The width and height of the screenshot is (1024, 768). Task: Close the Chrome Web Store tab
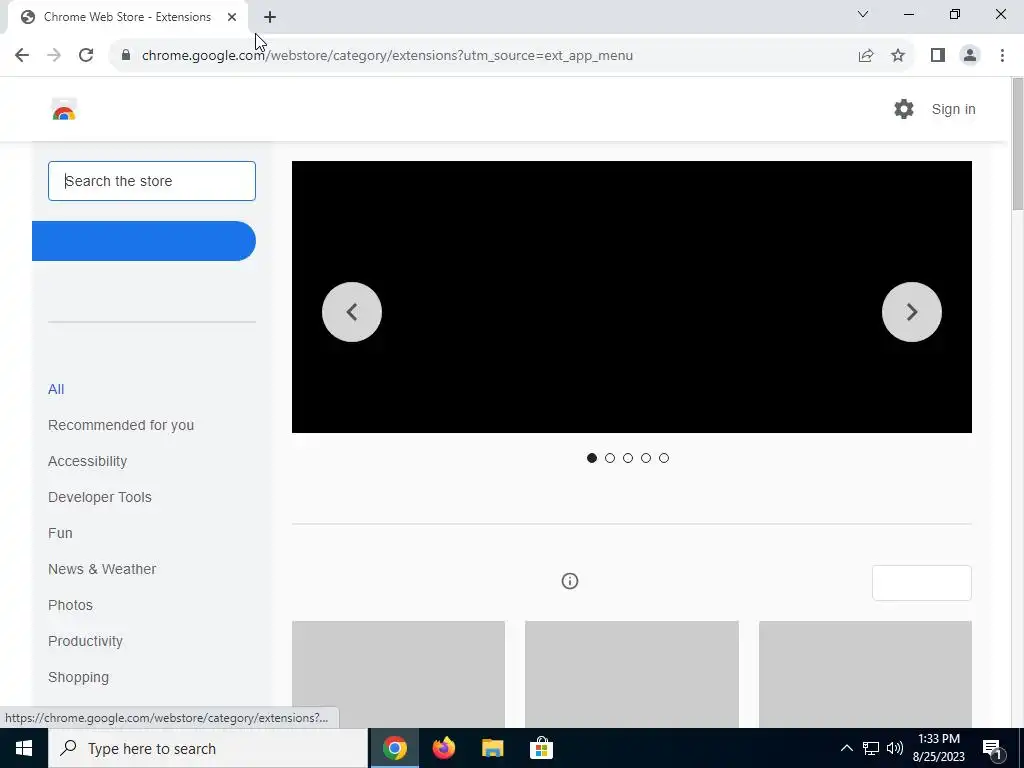[232, 17]
